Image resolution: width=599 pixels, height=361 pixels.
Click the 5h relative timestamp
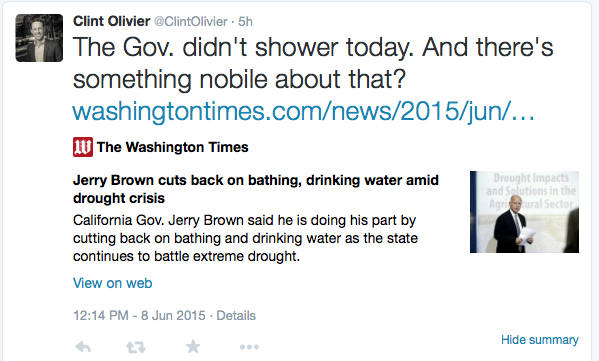tap(245, 21)
